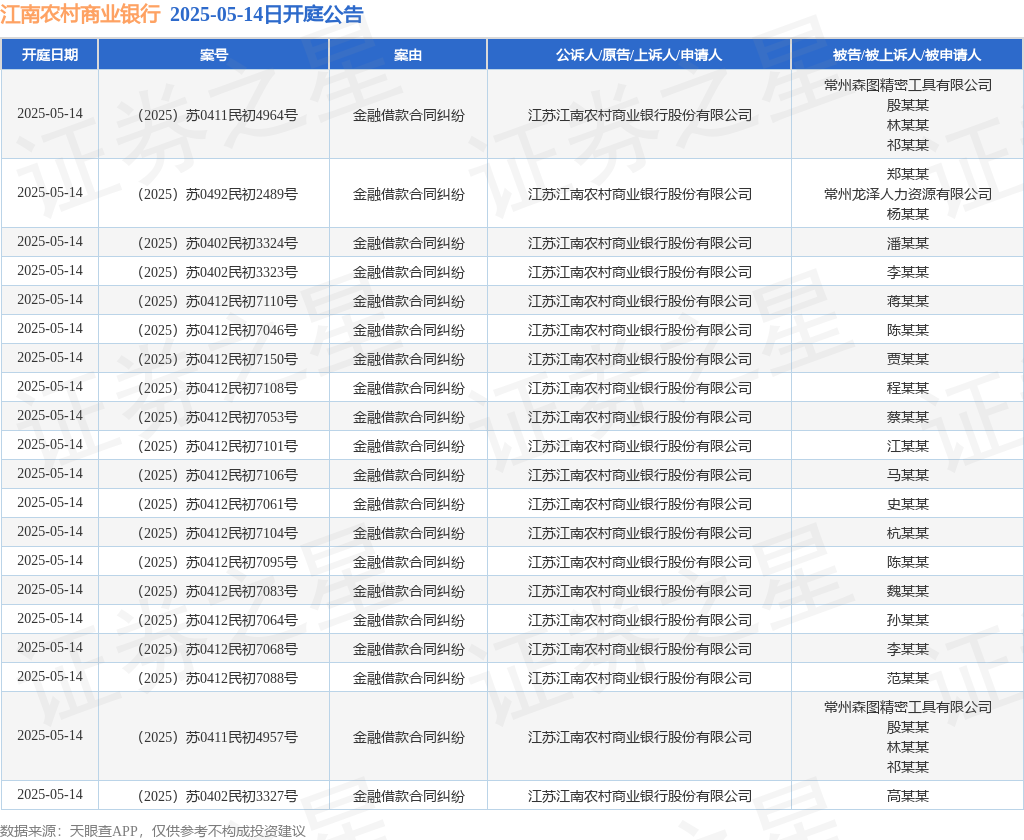Click case number (2025)苏0412民初7150号
The height and width of the screenshot is (840, 1024).
click(217, 359)
